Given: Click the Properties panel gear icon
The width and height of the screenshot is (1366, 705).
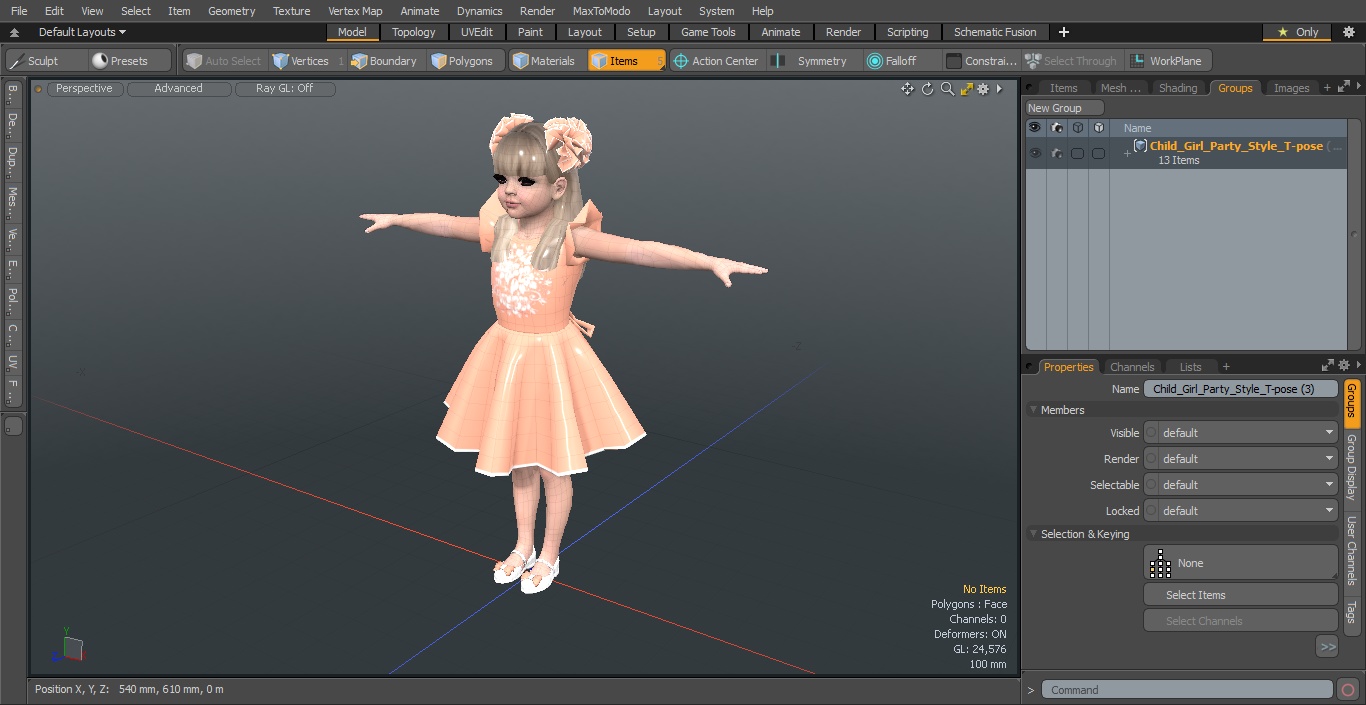Looking at the screenshot, I should 1344,366.
